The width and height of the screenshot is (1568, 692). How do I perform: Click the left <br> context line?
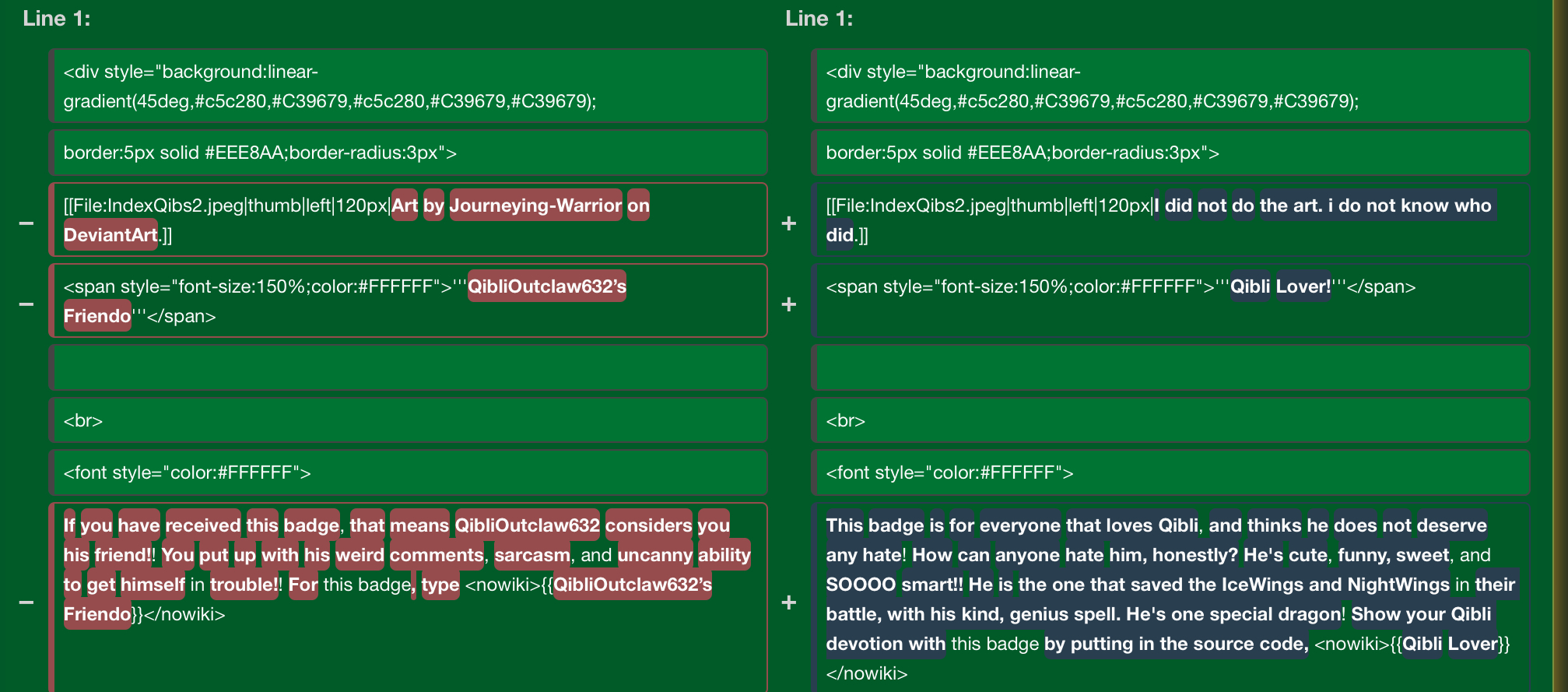(x=409, y=420)
